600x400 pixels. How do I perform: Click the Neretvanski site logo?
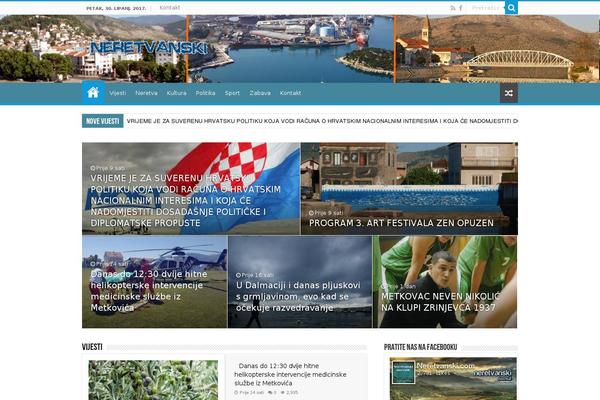coord(148,48)
